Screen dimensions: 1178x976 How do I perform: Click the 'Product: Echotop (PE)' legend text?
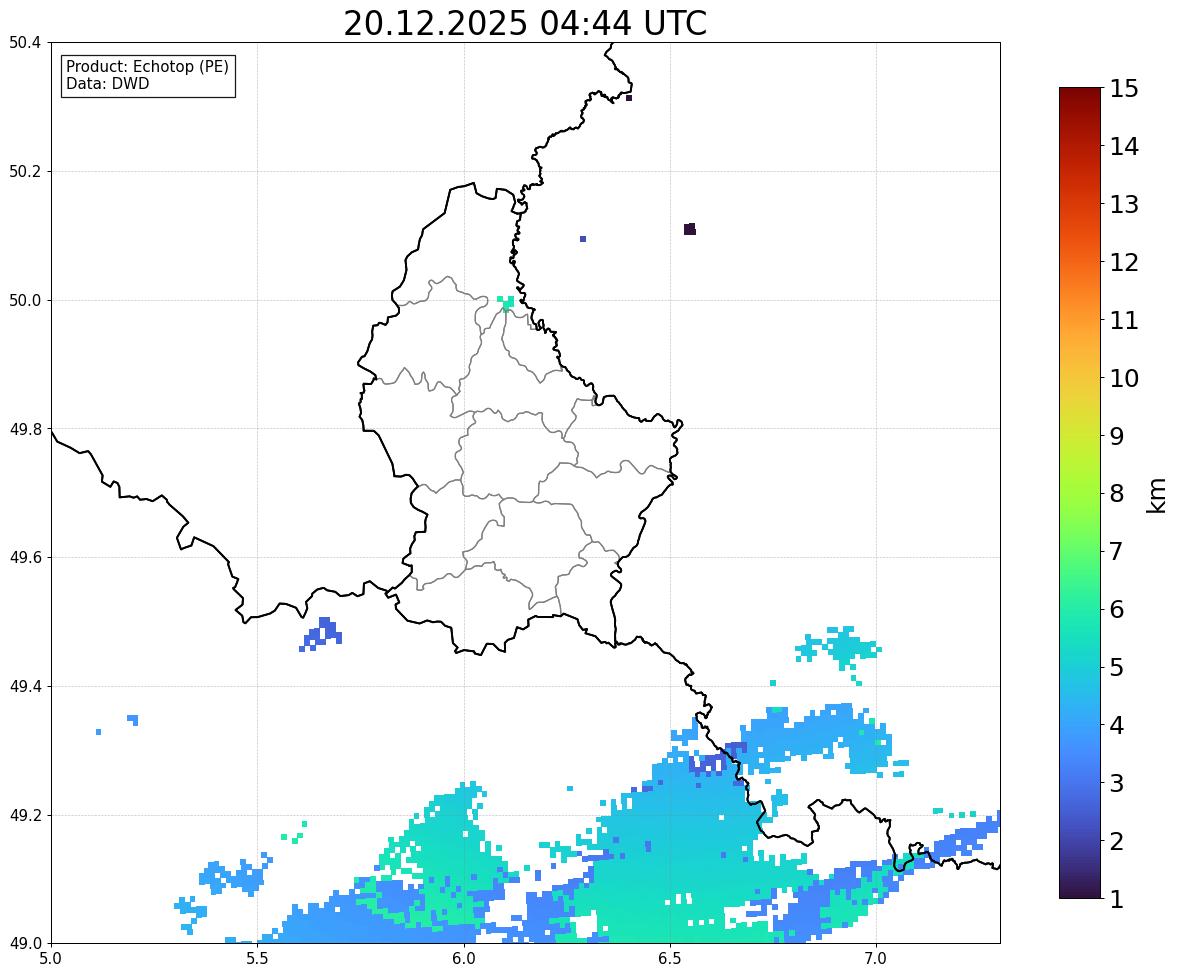tap(147, 67)
